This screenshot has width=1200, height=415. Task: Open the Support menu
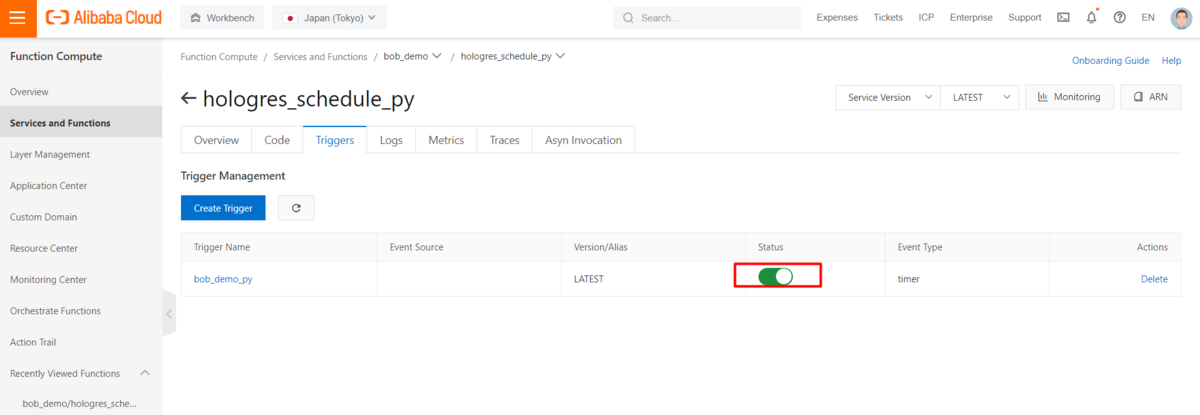pos(1025,18)
